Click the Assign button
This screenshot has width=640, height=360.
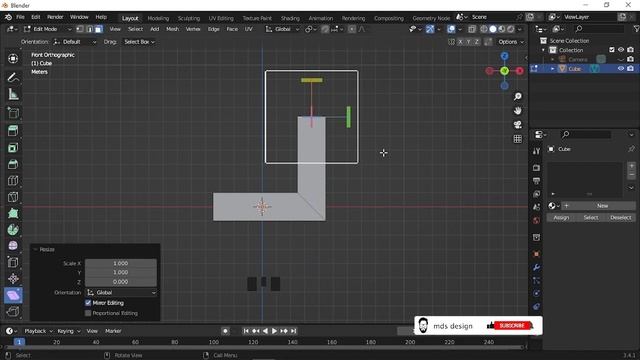(x=561, y=218)
